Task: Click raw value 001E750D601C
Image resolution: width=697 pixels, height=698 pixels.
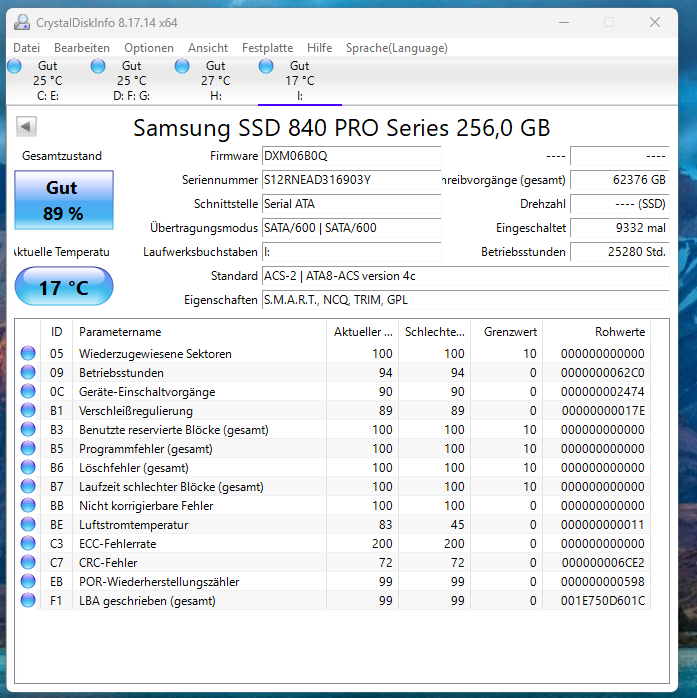Action: click(x=603, y=601)
